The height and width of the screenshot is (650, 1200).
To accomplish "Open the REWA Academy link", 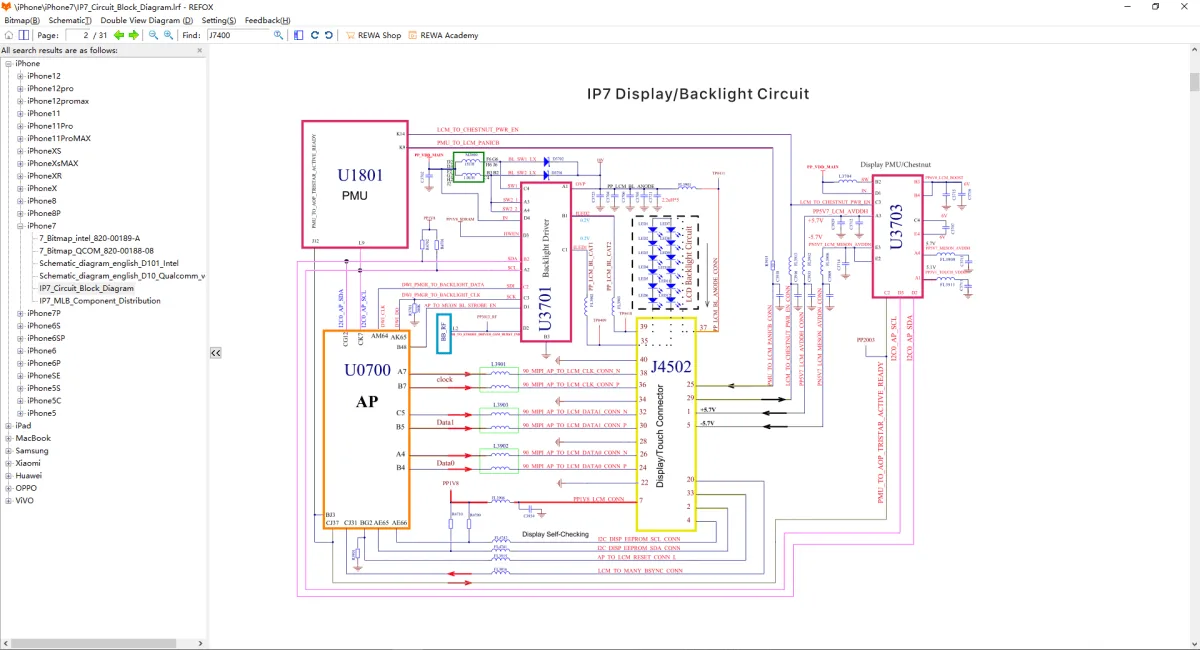I will (443, 35).
